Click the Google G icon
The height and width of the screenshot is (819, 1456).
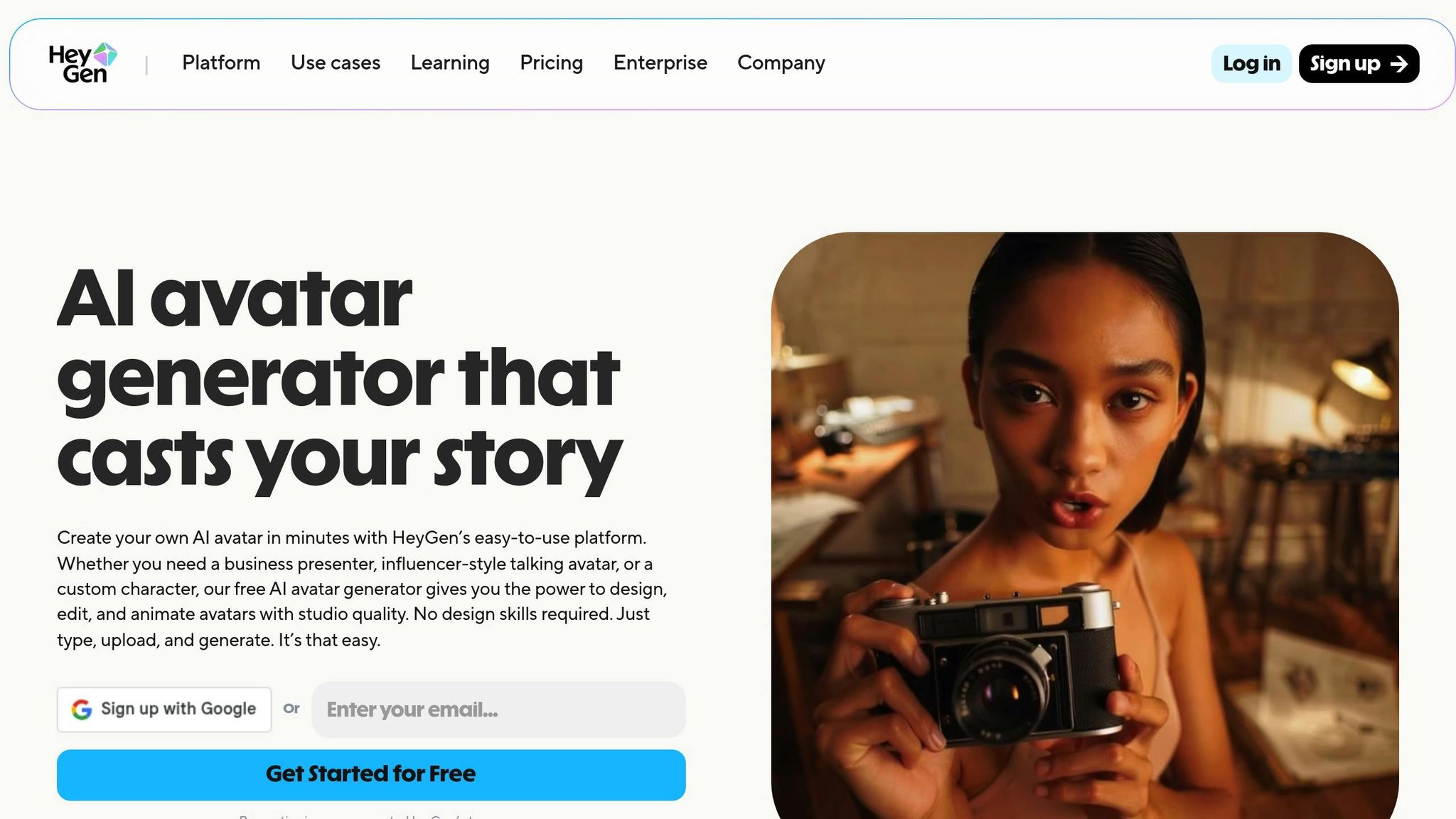[x=82, y=710]
